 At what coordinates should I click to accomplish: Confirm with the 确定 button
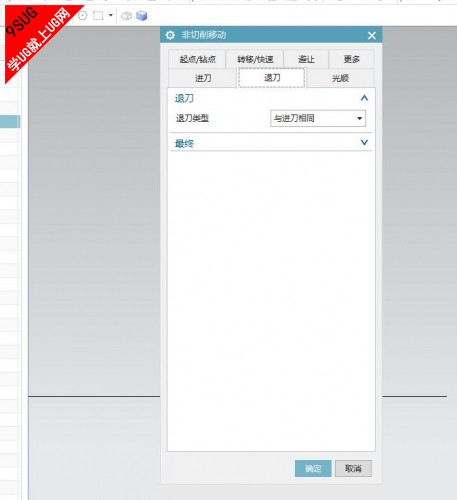click(313, 469)
